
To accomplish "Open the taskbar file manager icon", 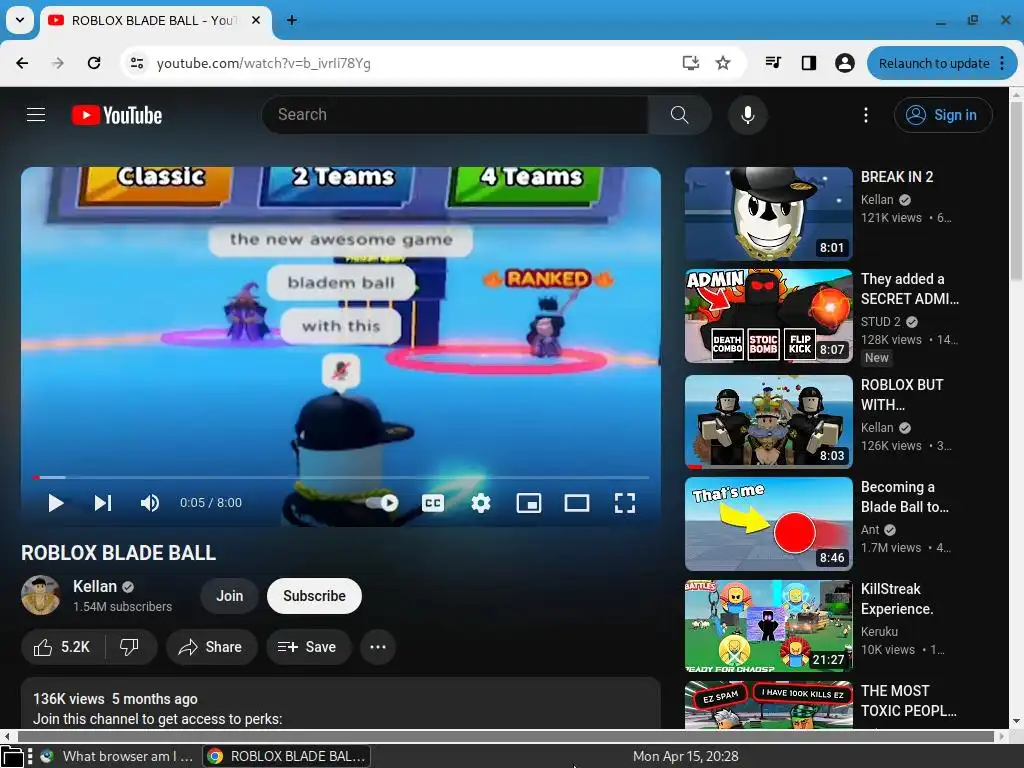I will click(13, 756).
